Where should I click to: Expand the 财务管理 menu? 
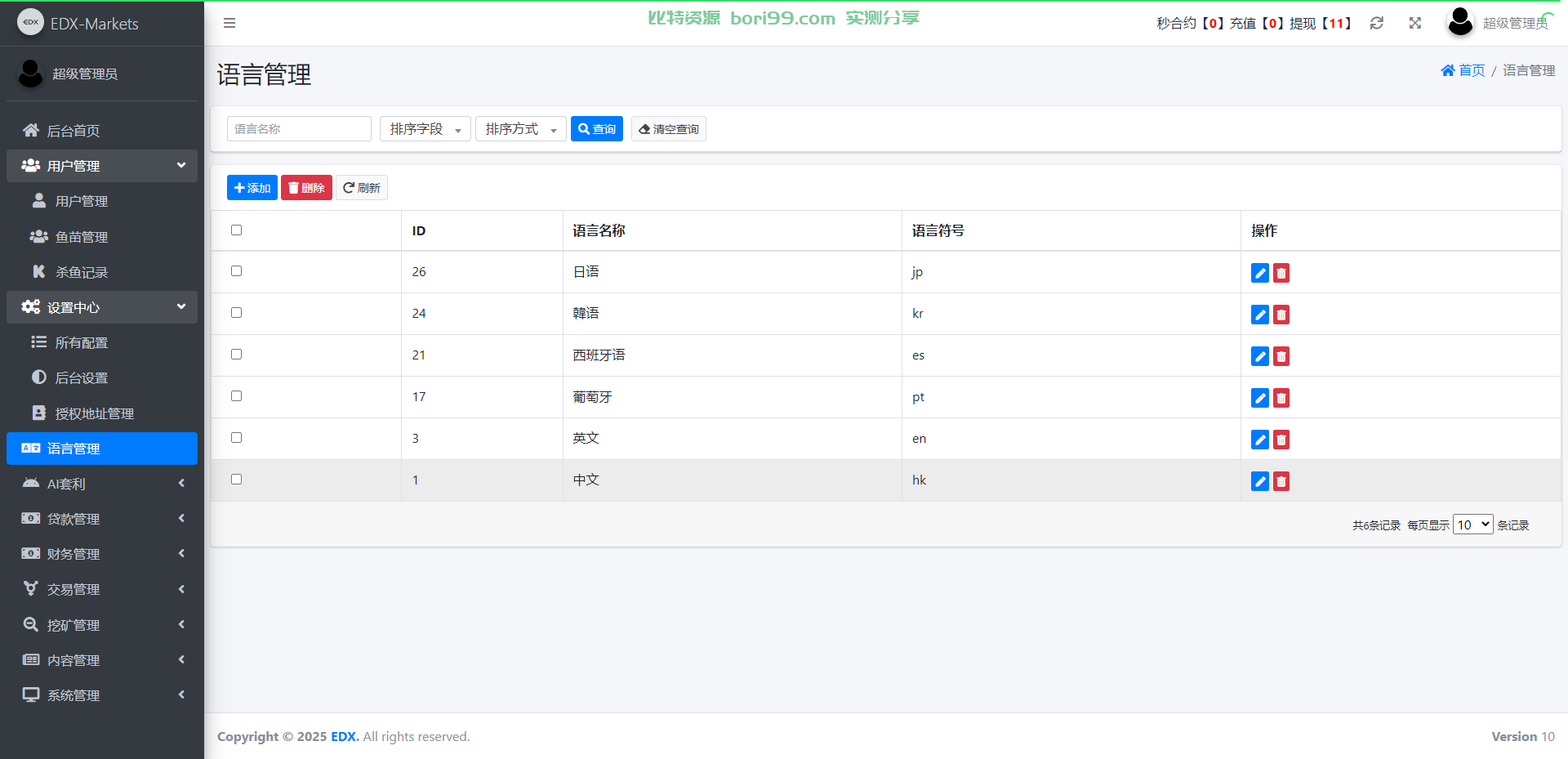click(x=102, y=554)
